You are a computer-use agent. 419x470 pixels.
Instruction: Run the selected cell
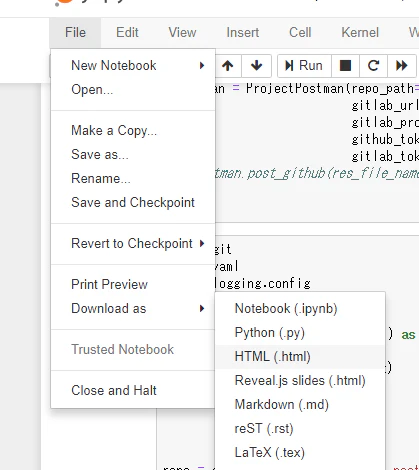tap(304, 66)
